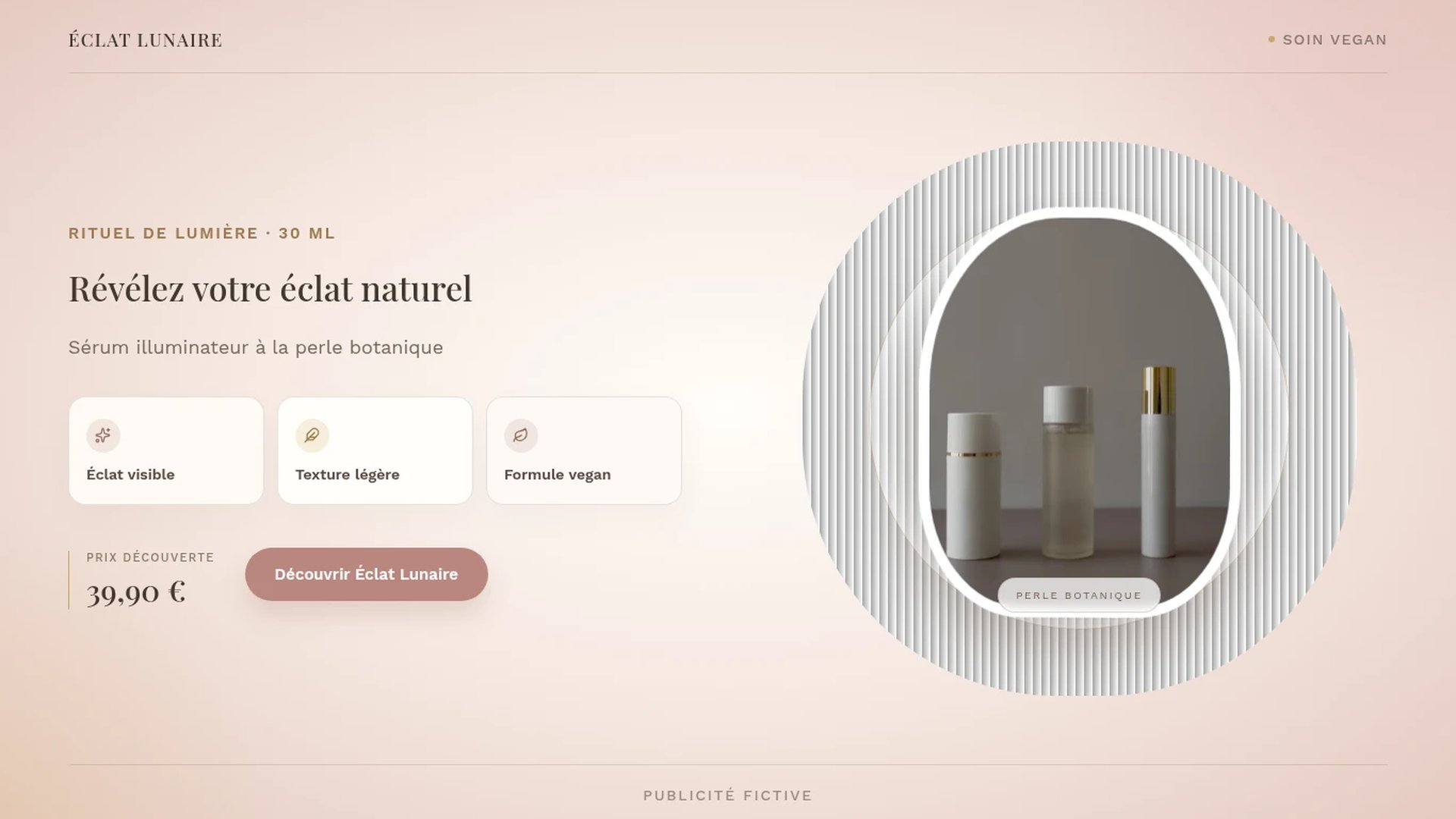The width and height of the screenshot is (1456, 819).
Task: Click the Sérum illuminateur subtitle text
Action: coord(256,347)
